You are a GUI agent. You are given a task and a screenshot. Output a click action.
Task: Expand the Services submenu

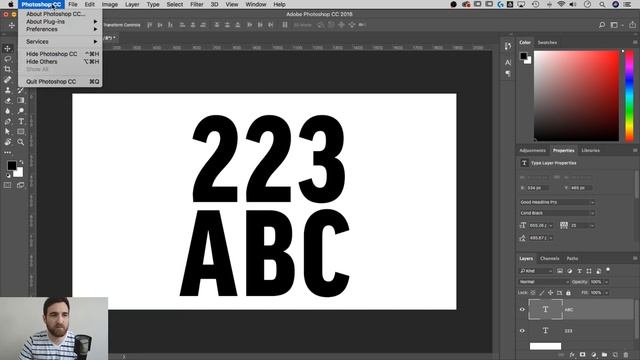tap(60, 42)
